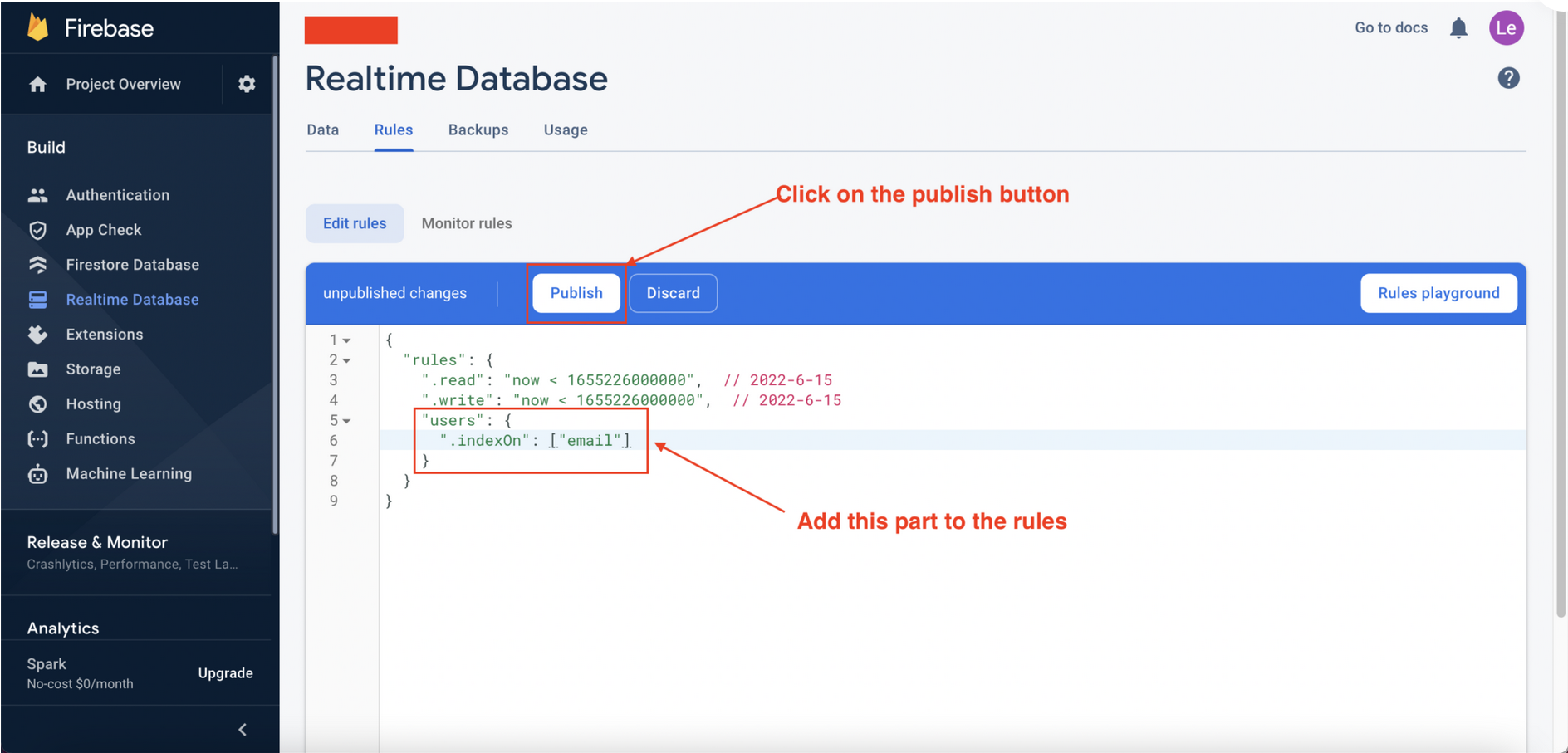The height and width of the screenshot is (753, 1568).
Task: Open Extensions in sidebar
Action: pos(105,335)
